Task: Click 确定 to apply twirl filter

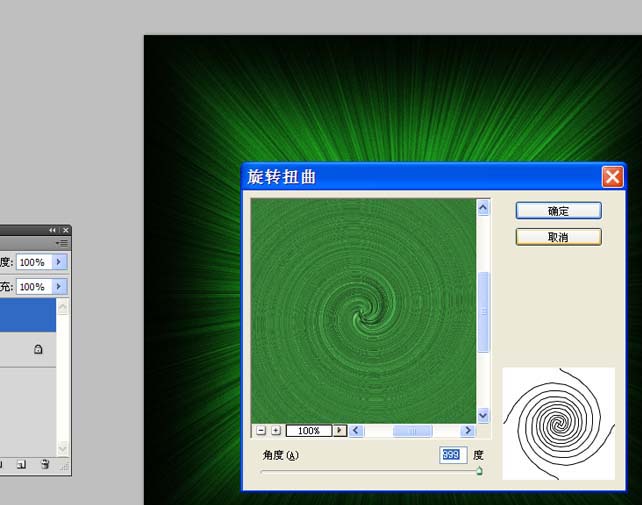Action: [x=558, y=211]
